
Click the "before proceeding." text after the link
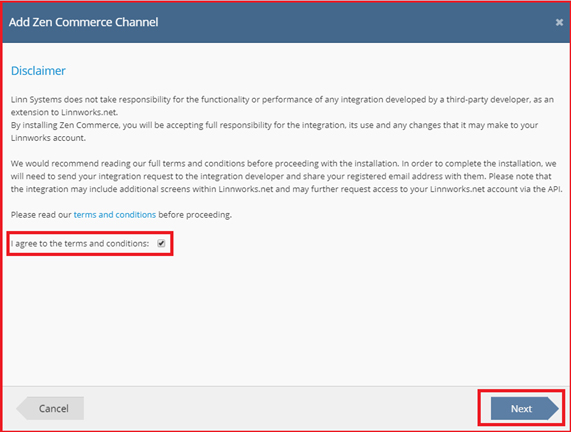point(195,215)
